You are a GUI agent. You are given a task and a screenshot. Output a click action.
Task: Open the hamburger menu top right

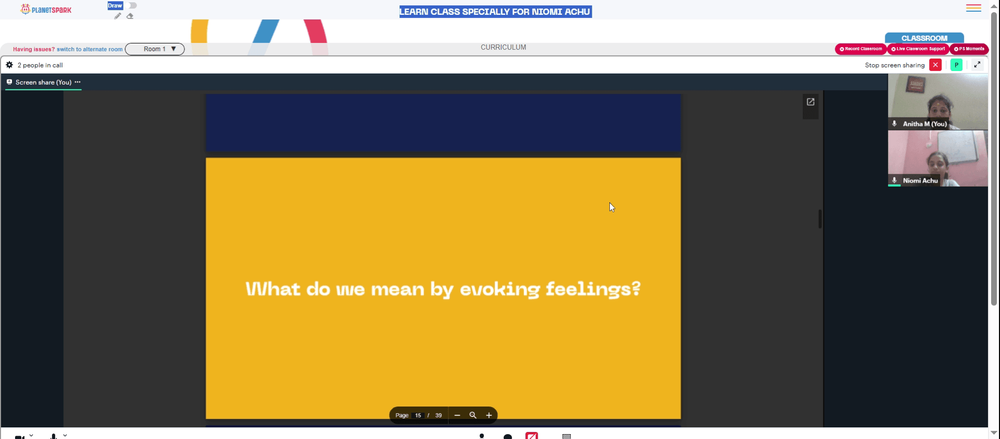pos(973,8)
